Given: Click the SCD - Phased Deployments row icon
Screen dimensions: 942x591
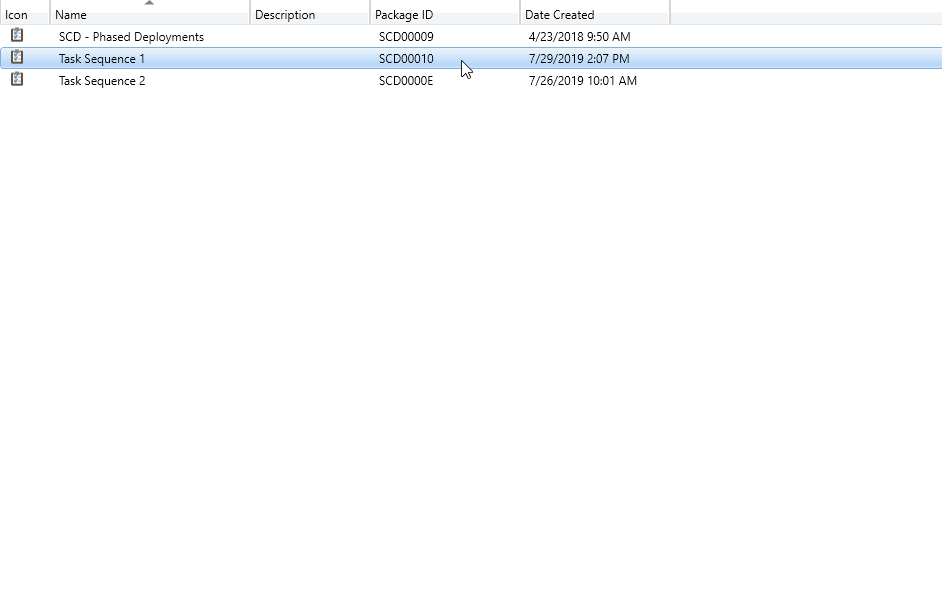Looking at the screenshot, I should tap(17, 35).
